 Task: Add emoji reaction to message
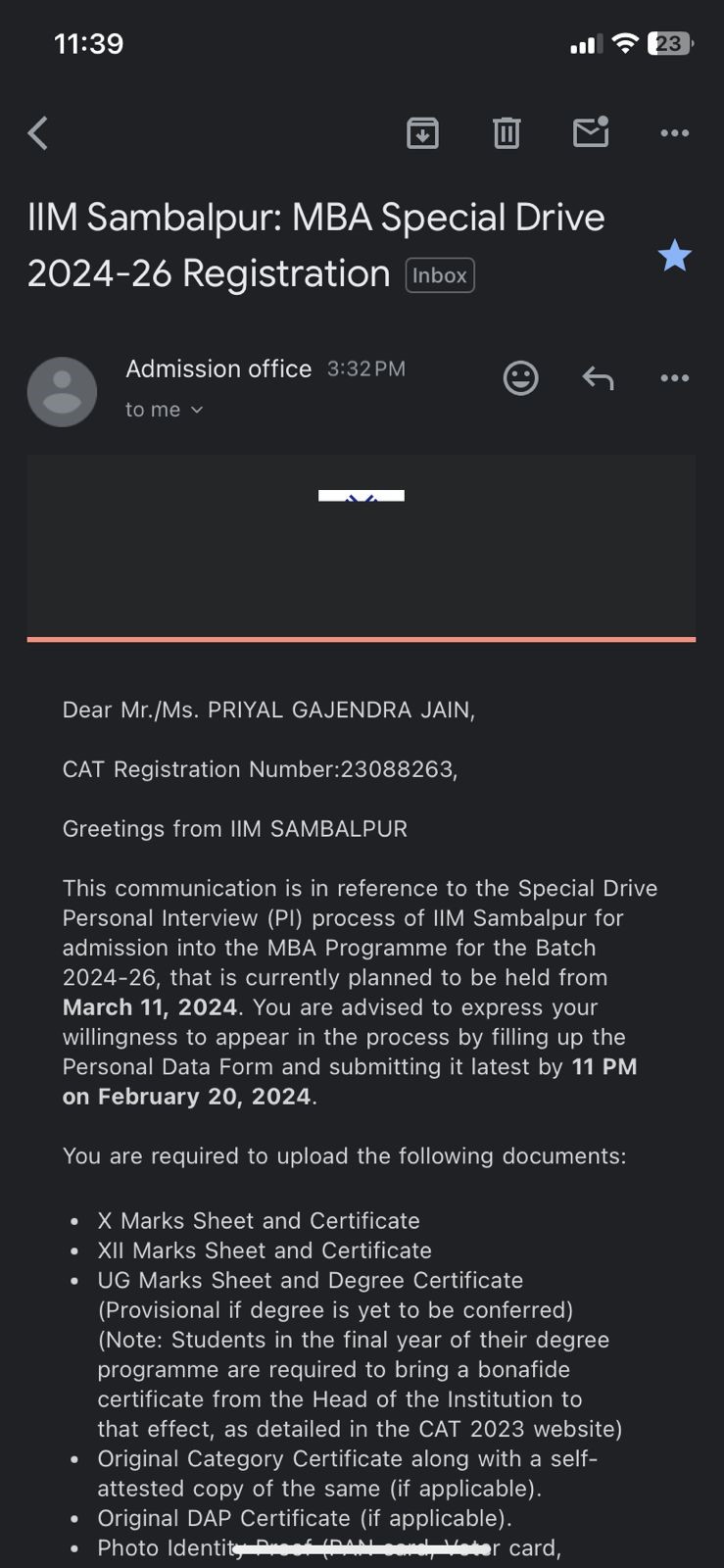coord(520,377)
